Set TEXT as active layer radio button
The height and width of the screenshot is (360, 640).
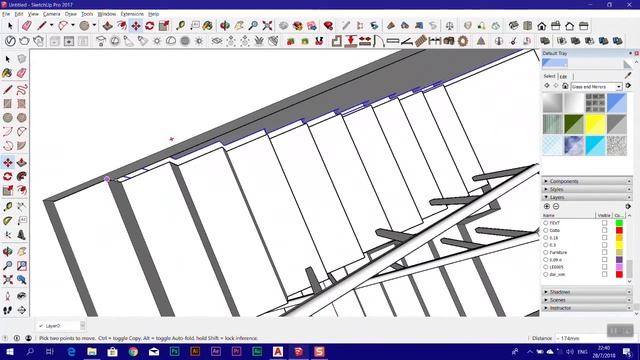546,223
